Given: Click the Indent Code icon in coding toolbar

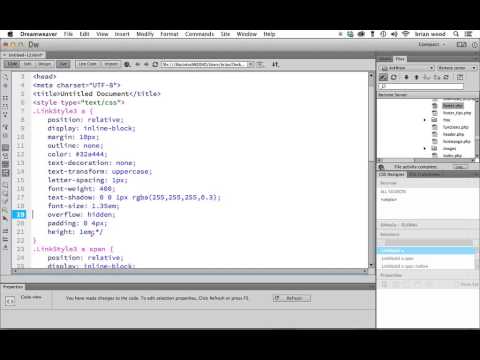Looking at the screenshot, I should (5, 231).
